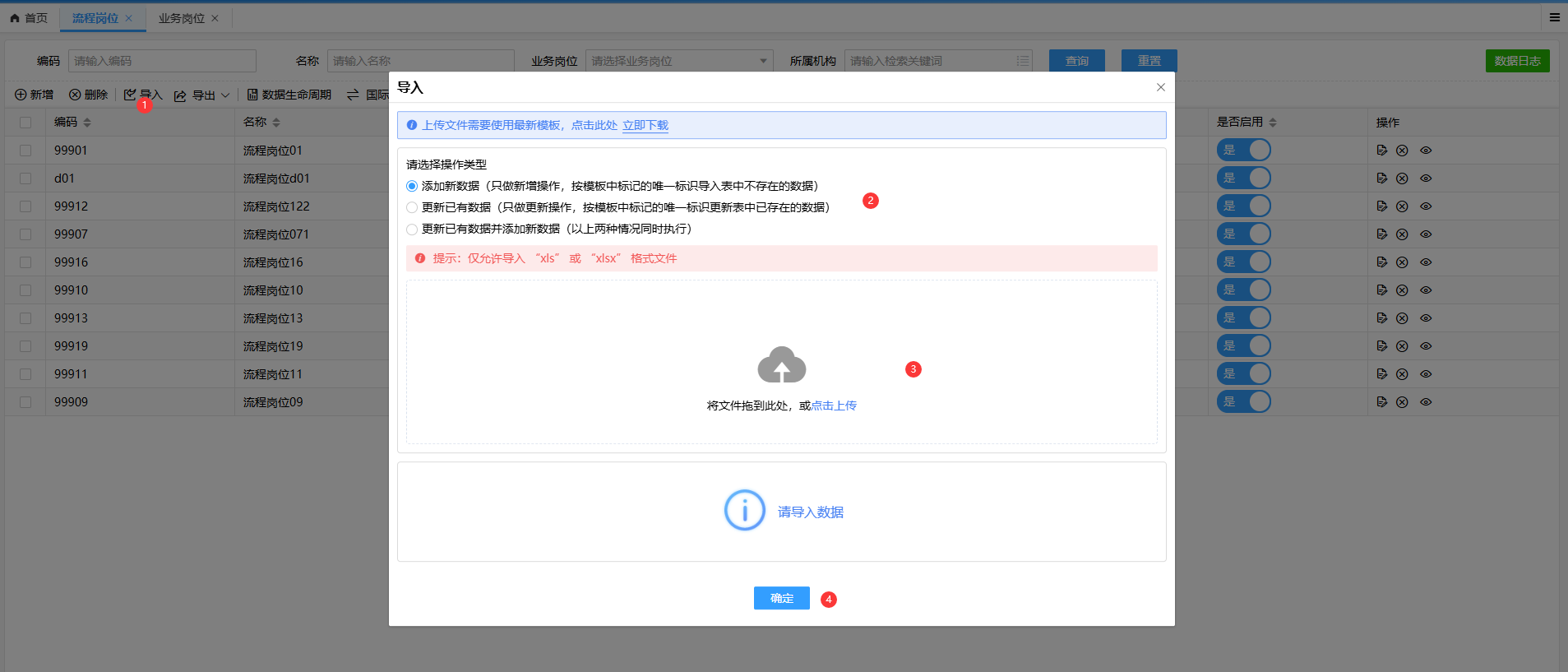Open the hamburger menu at top right

[x=1554, y=17]
